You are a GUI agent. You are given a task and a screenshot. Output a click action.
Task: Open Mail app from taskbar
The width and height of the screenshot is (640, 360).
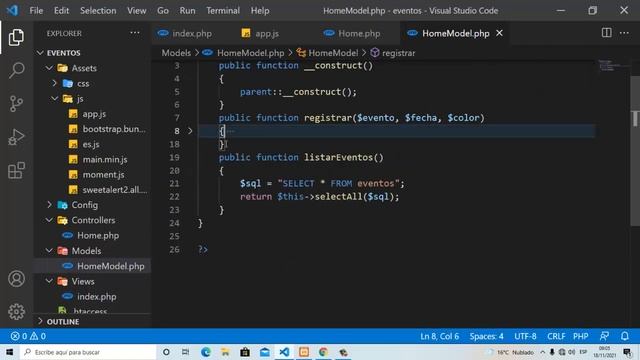point(264,352)
